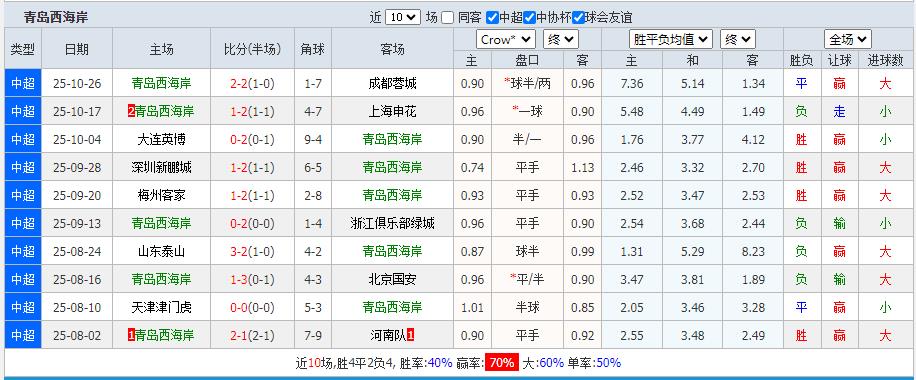
Task: Click the red card badge 1 after 河南队
Action: tap(411, 336)
